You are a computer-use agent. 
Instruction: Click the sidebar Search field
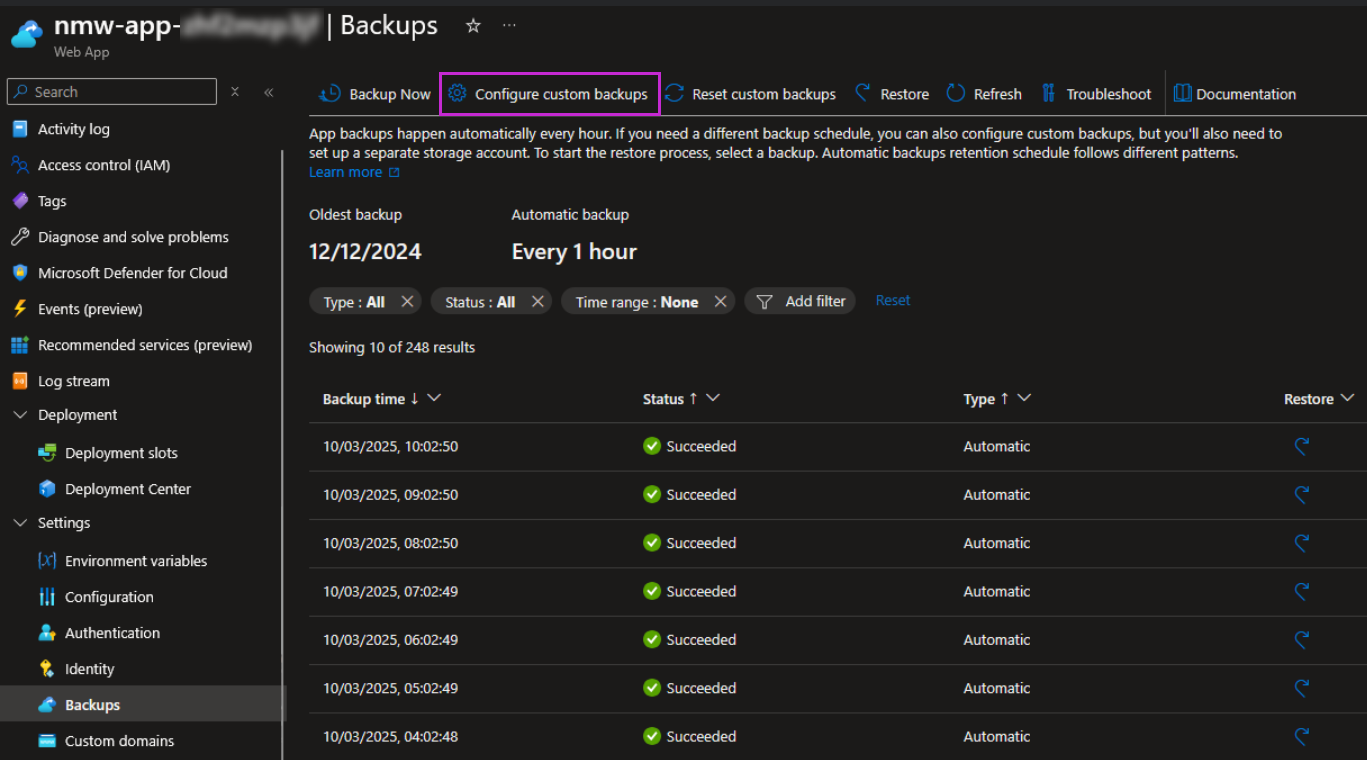110,91
